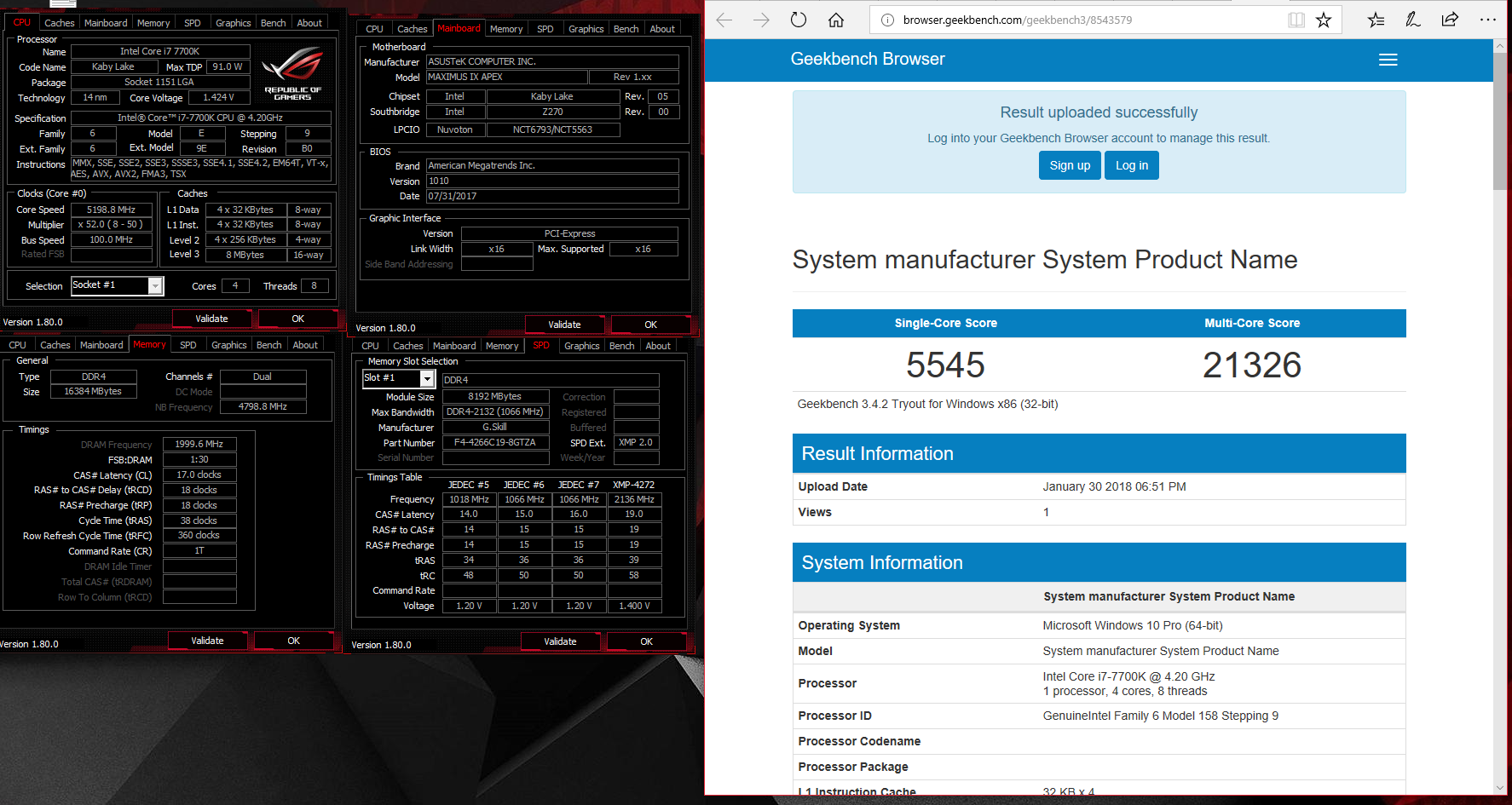The height and width of the screenshot is (805, 1512).
Task: Click the page vertical scrollbar thumb
Action: point(1500,122)
